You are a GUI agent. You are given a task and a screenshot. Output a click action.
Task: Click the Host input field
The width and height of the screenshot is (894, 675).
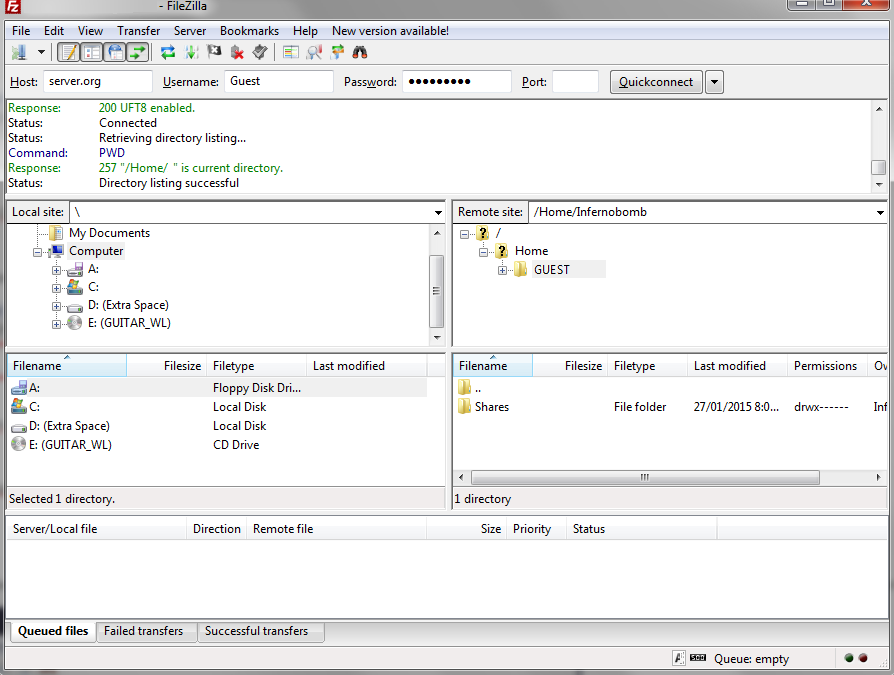pyautogui.click(x=97, y=82)
